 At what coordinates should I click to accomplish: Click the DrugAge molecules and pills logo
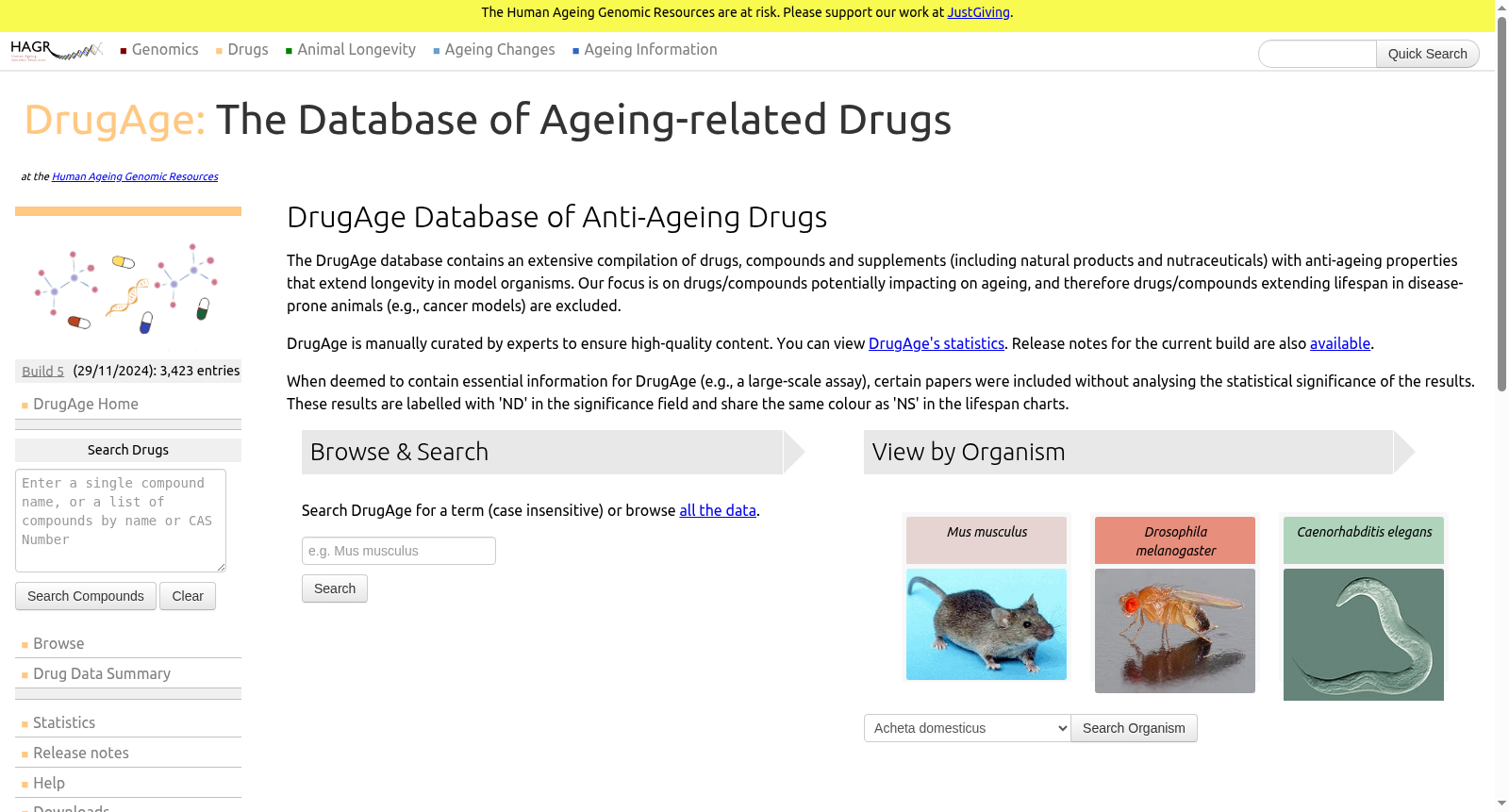tap(127, 289)
